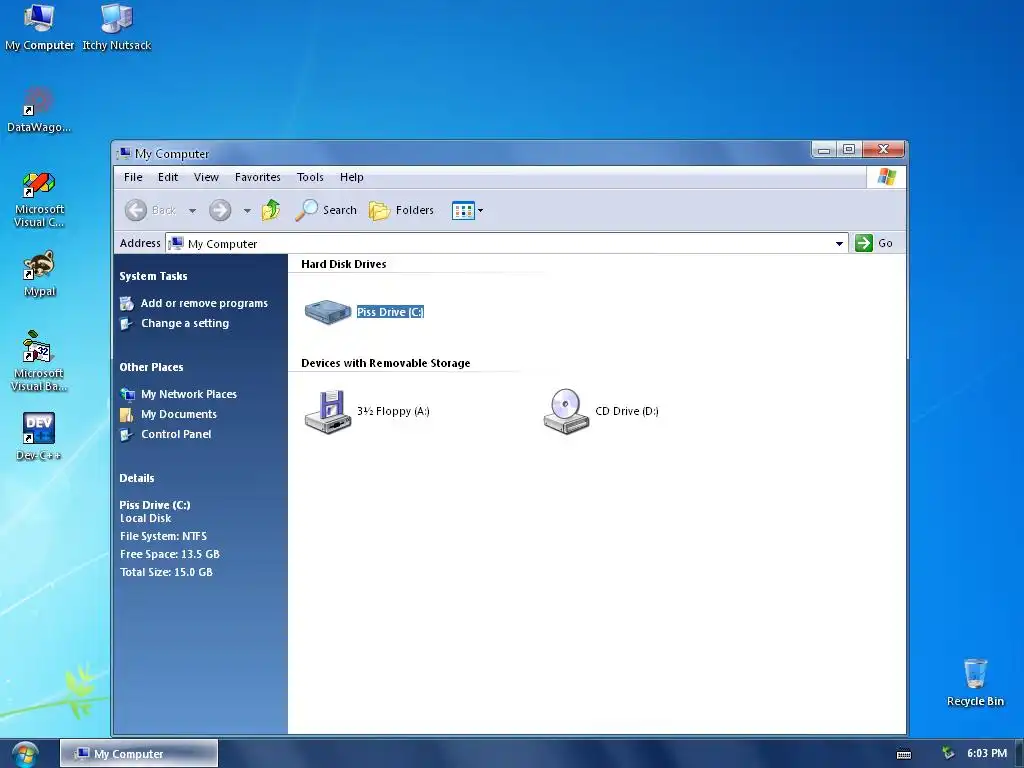Select the 3½ Floppy (A:) drive icon
The width and height of the screenshot is (1024, 768).
pos(328,411)
